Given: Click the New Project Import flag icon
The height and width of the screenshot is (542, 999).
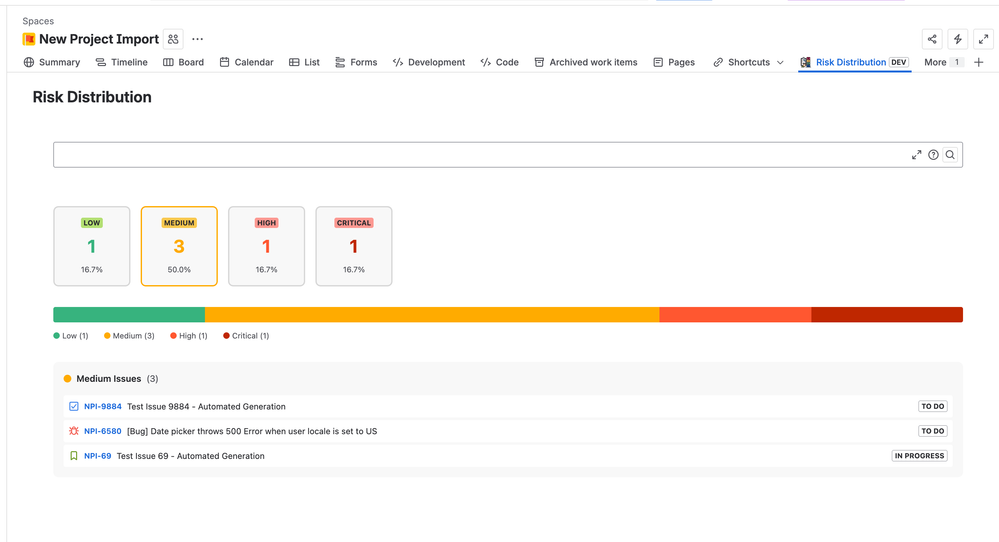Looking at the screenshot, I should pos(29,39).
